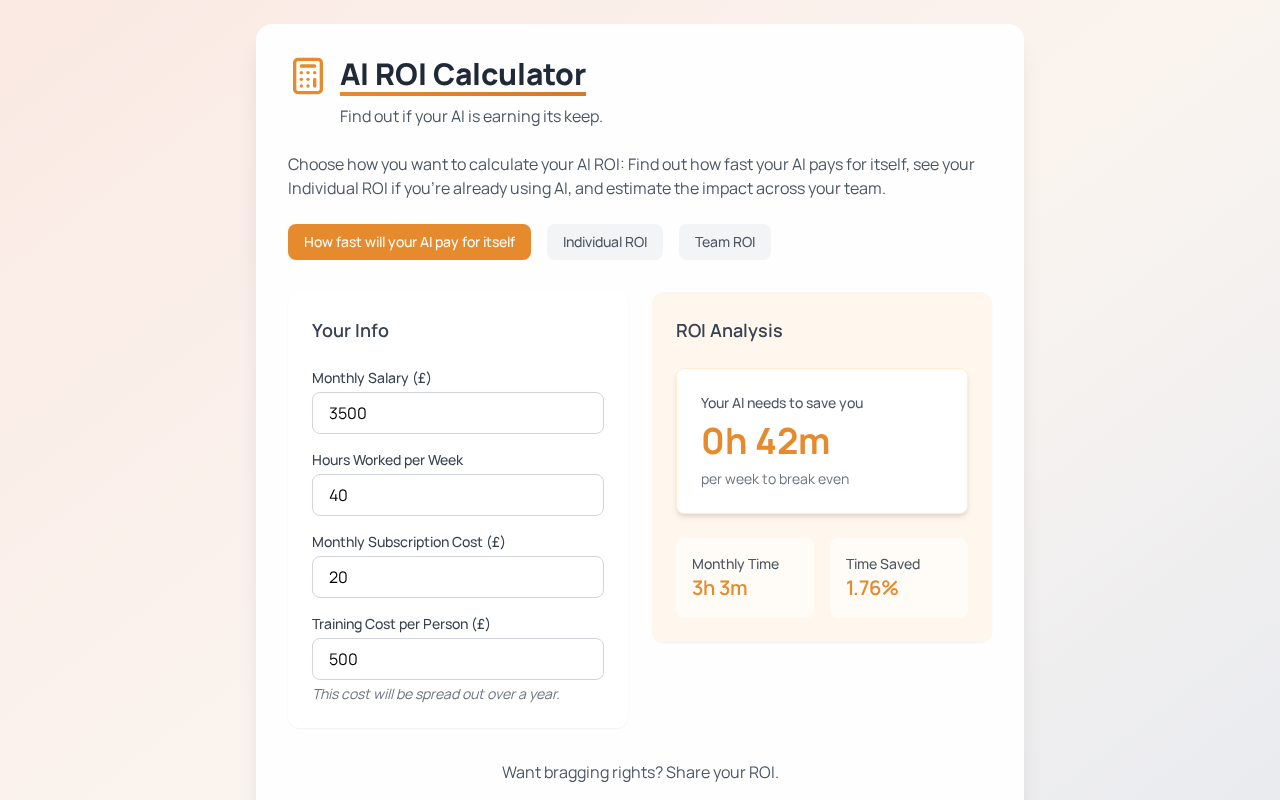The image size is (1280, 800).
Task: Click the Hours Worked per Week label
Action: 387,460
